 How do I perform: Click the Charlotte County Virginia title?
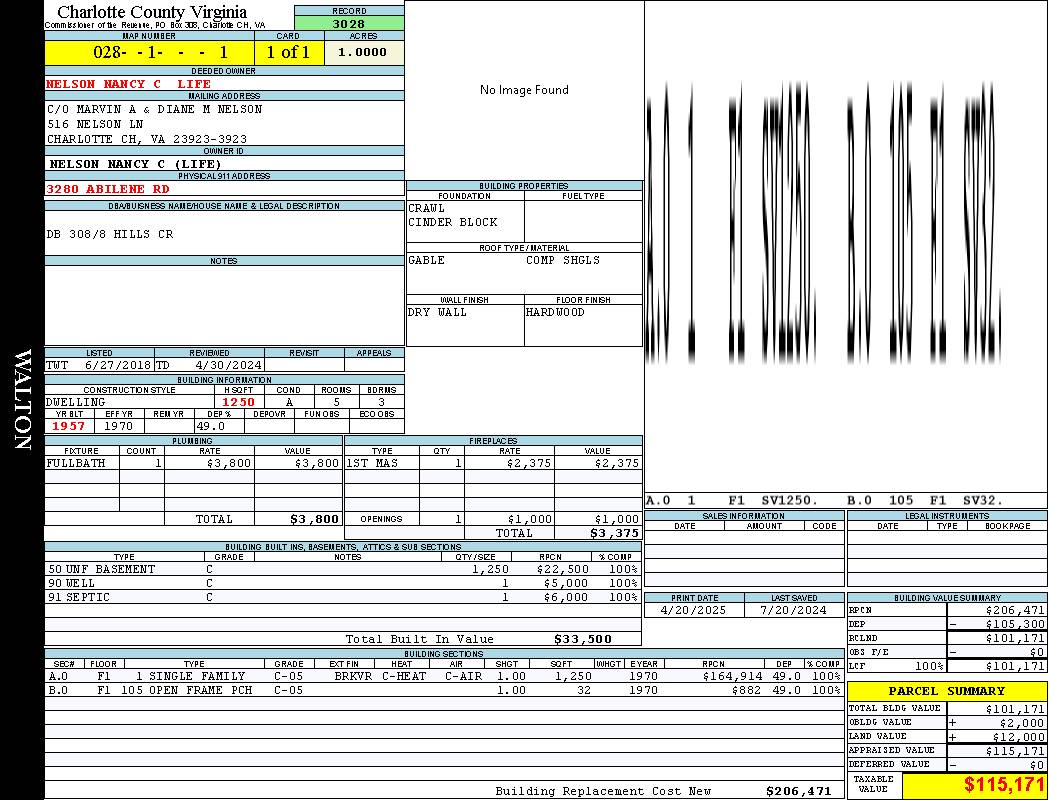click(x=152, y=12)
